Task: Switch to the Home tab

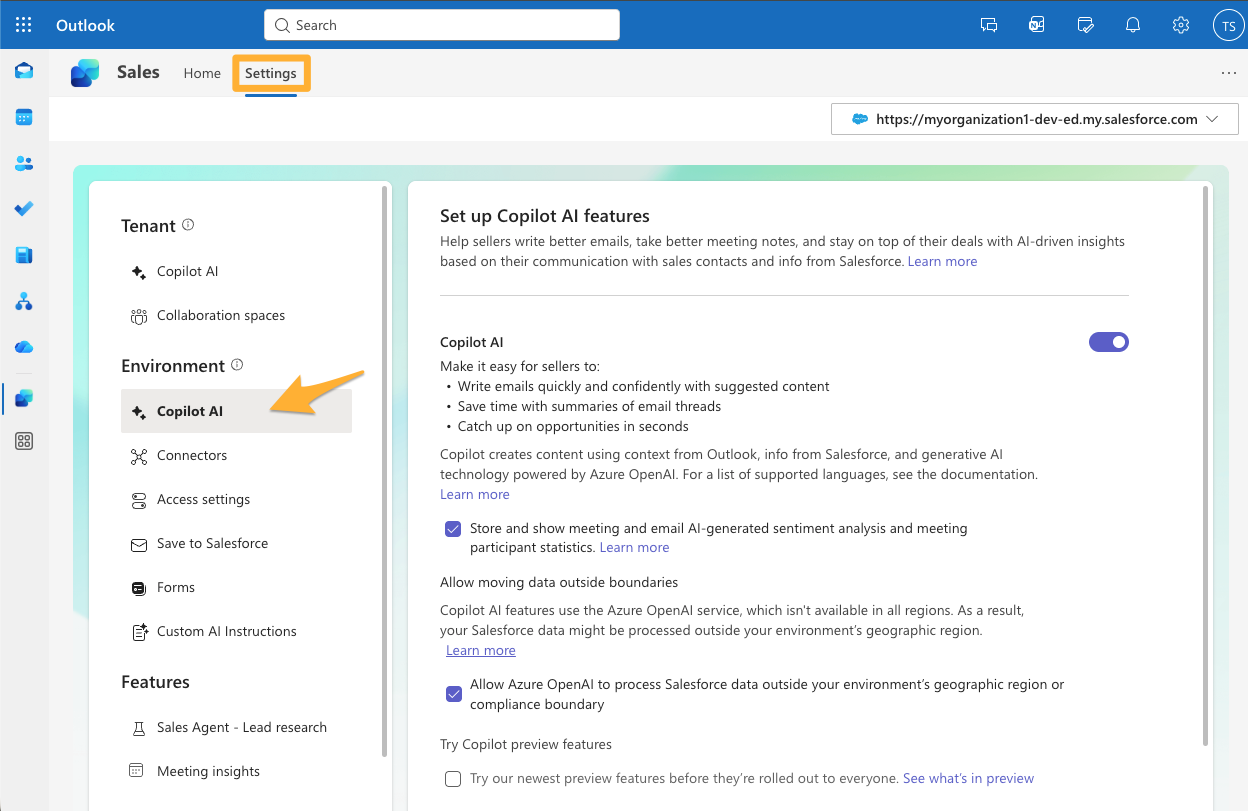Action: [202, 73]
